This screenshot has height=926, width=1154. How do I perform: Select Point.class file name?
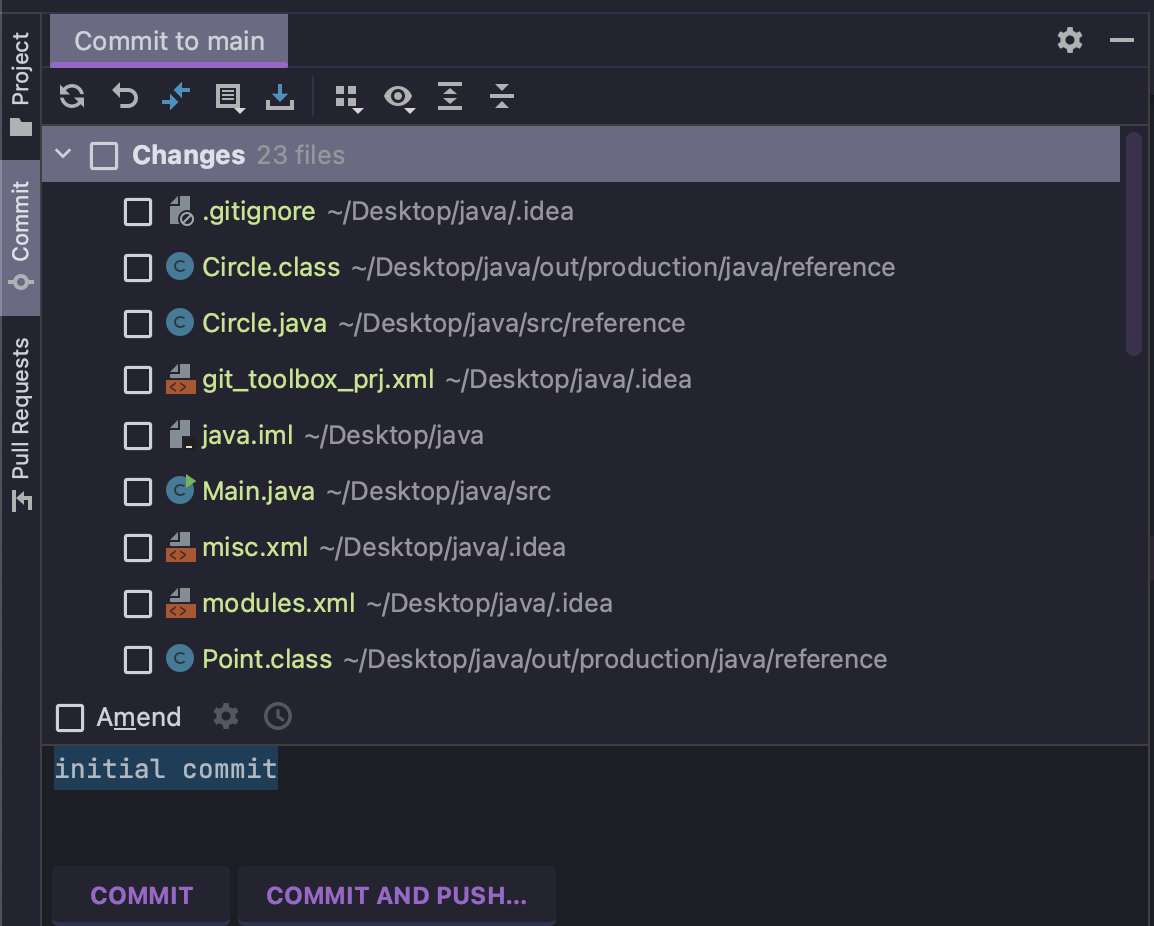tap(266, 659)
